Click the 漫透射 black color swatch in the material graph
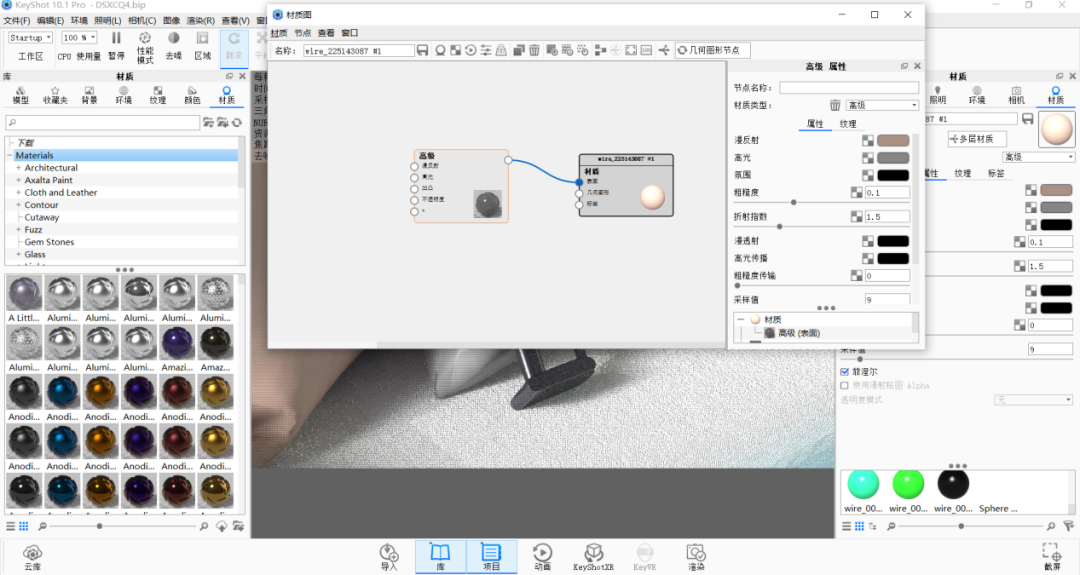The width and height of the screenshot is (1080, 575). 893,241
